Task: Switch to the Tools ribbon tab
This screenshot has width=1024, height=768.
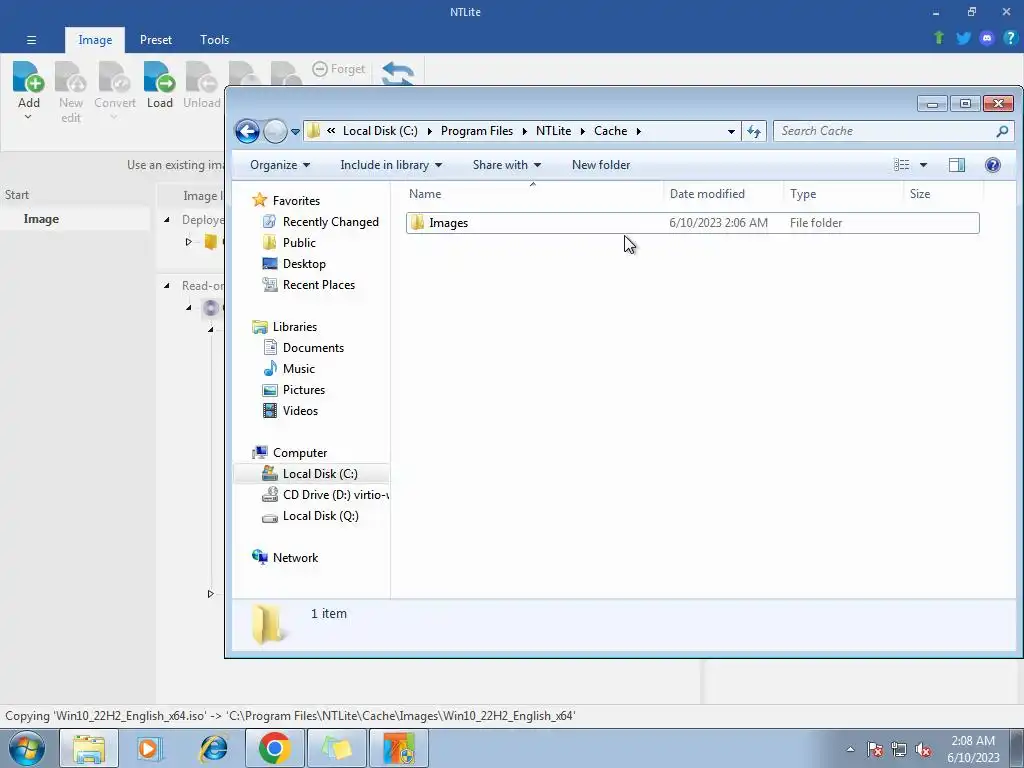Action: [214, 40]
